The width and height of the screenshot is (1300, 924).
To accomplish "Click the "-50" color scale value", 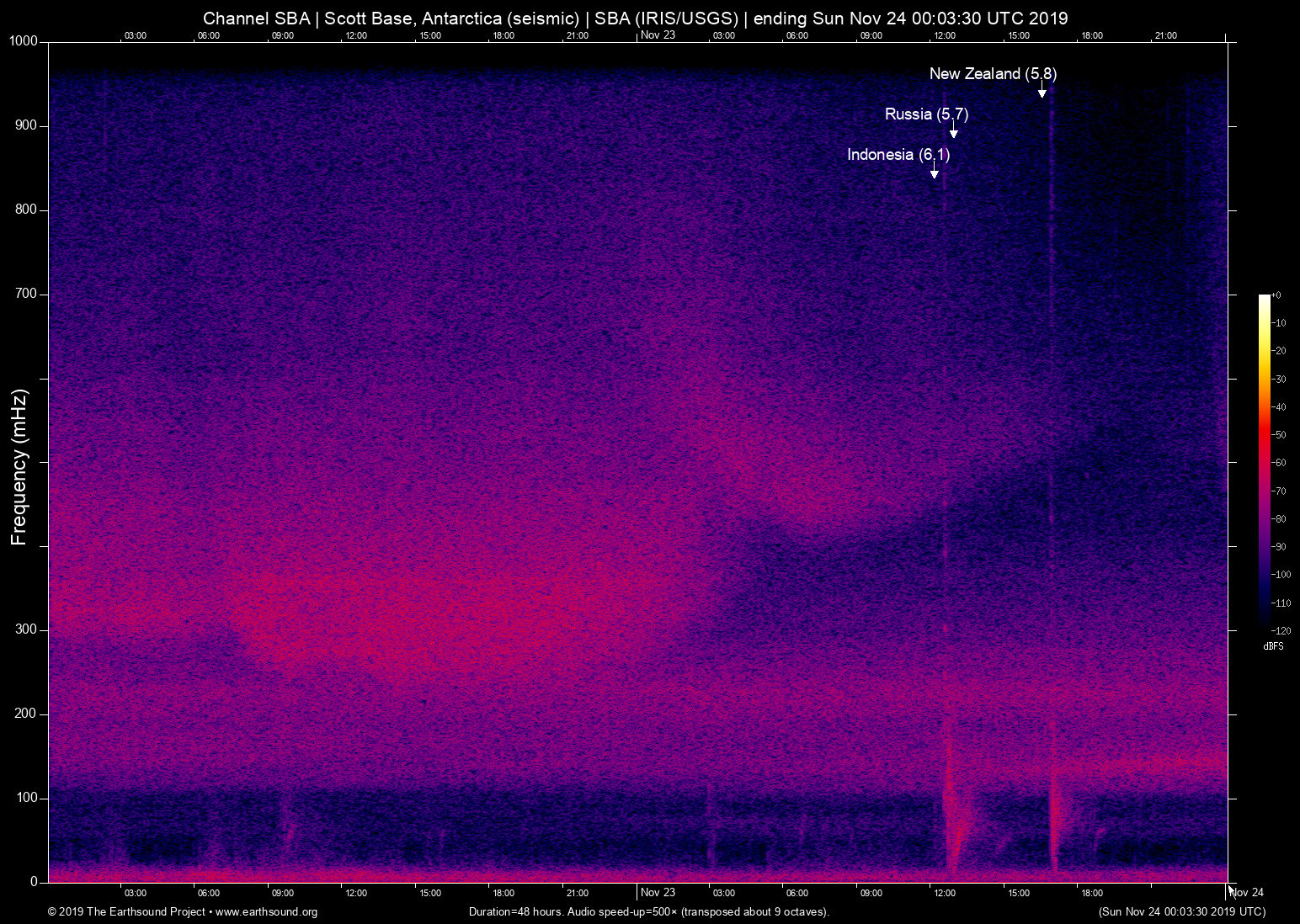I will coord(1279,435).
